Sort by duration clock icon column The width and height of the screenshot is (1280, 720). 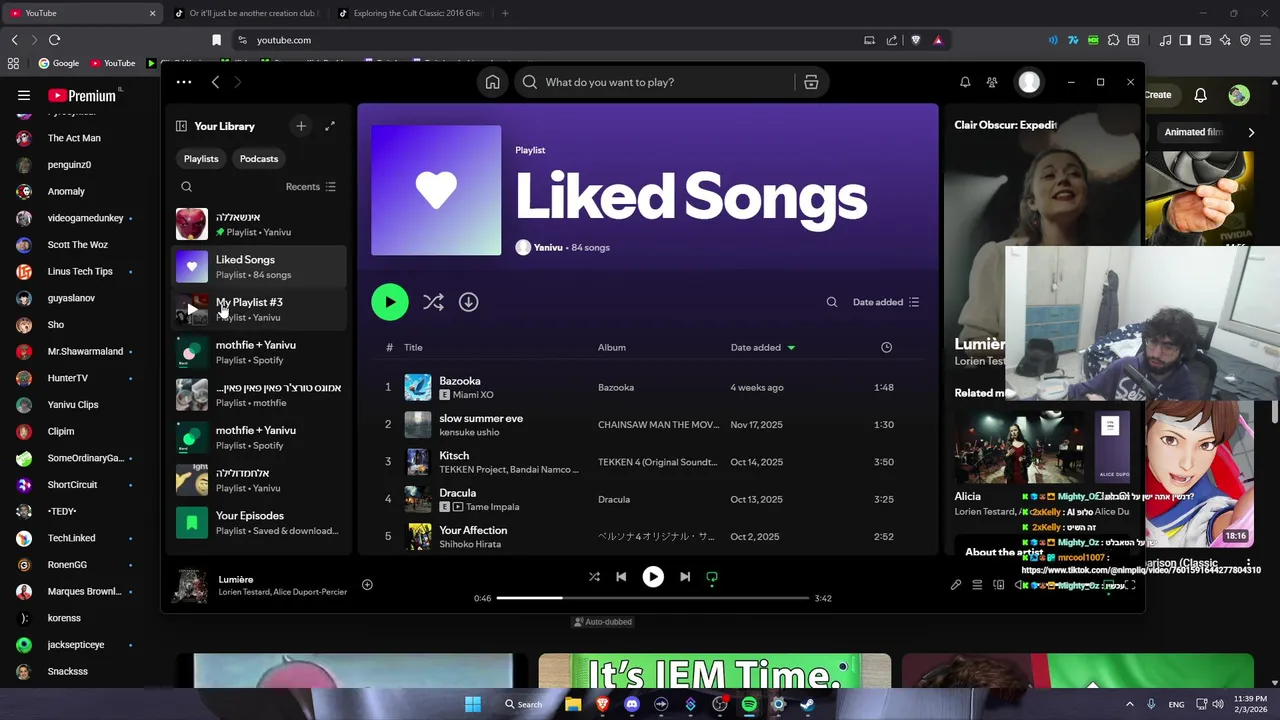coord(886,347)
